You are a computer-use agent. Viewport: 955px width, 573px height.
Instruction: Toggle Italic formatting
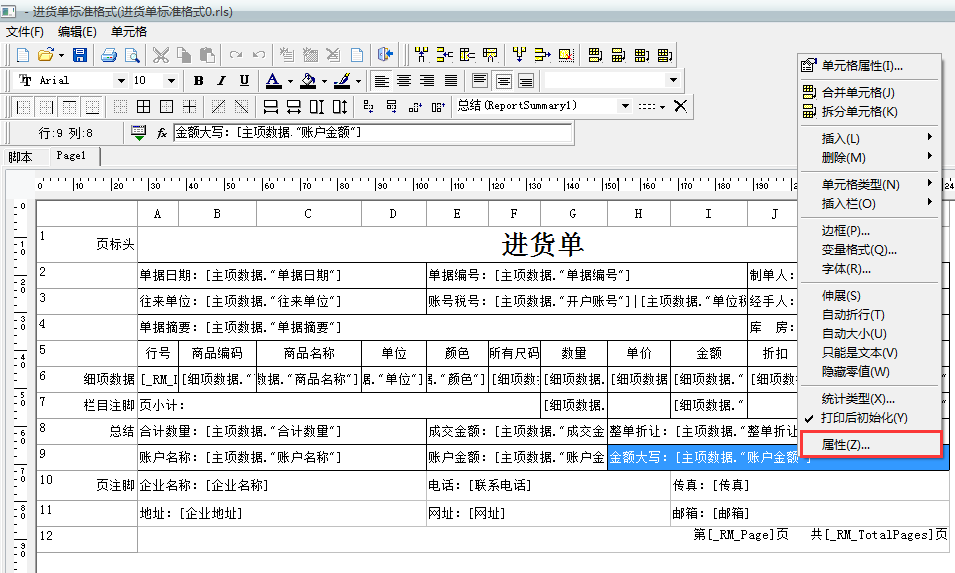point(221,80)
